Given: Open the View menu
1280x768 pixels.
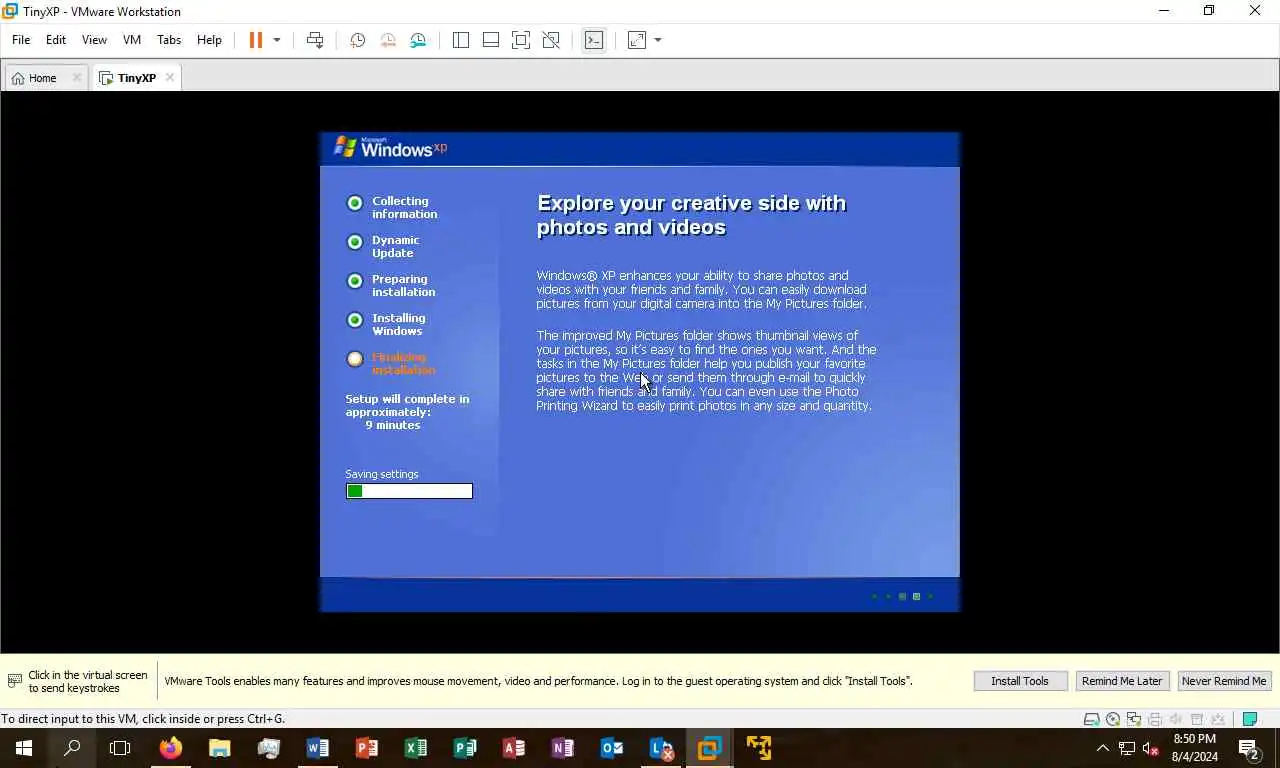Looking at the screenshot, I should 94,40.
